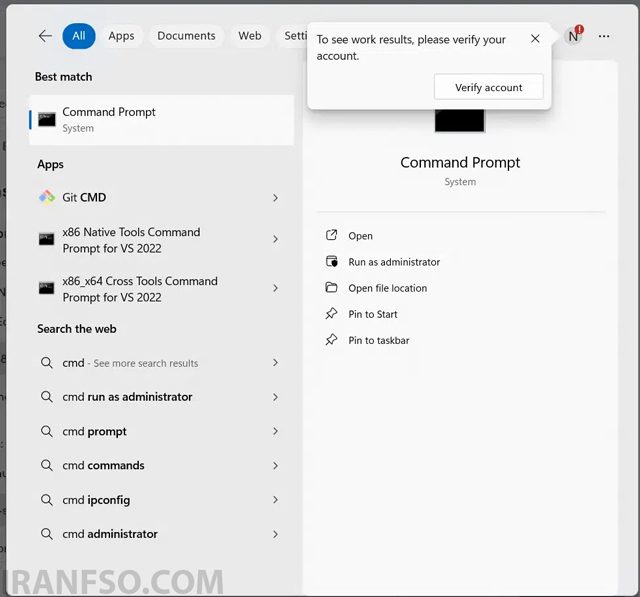640x597 pixels.
Task: Click the magnifier icon next to cmd administrator
Action: click(47, 534)
